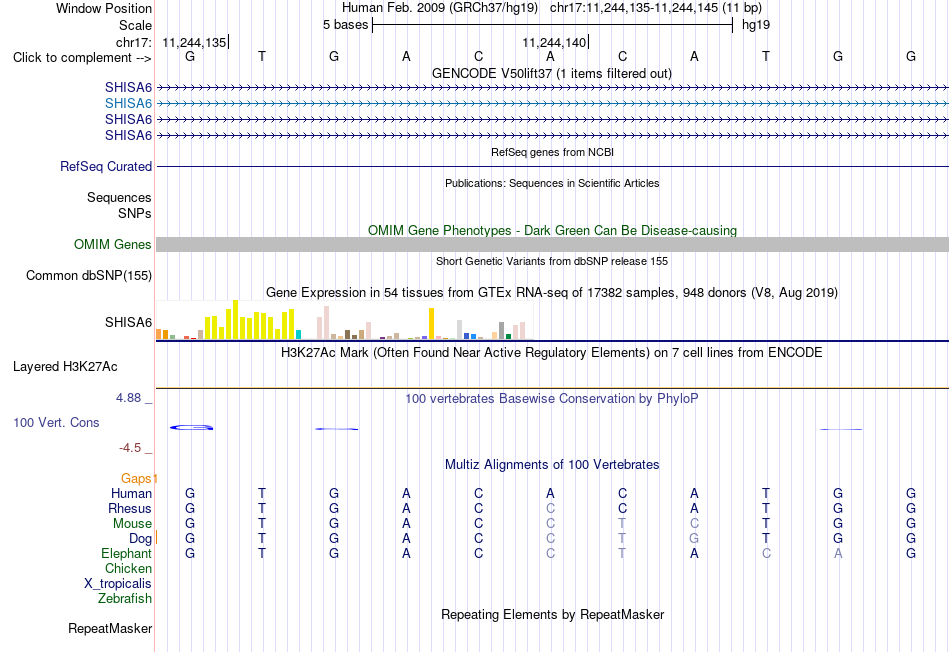
Task: Click the Rhesus species row label
Action: point(130,508)
